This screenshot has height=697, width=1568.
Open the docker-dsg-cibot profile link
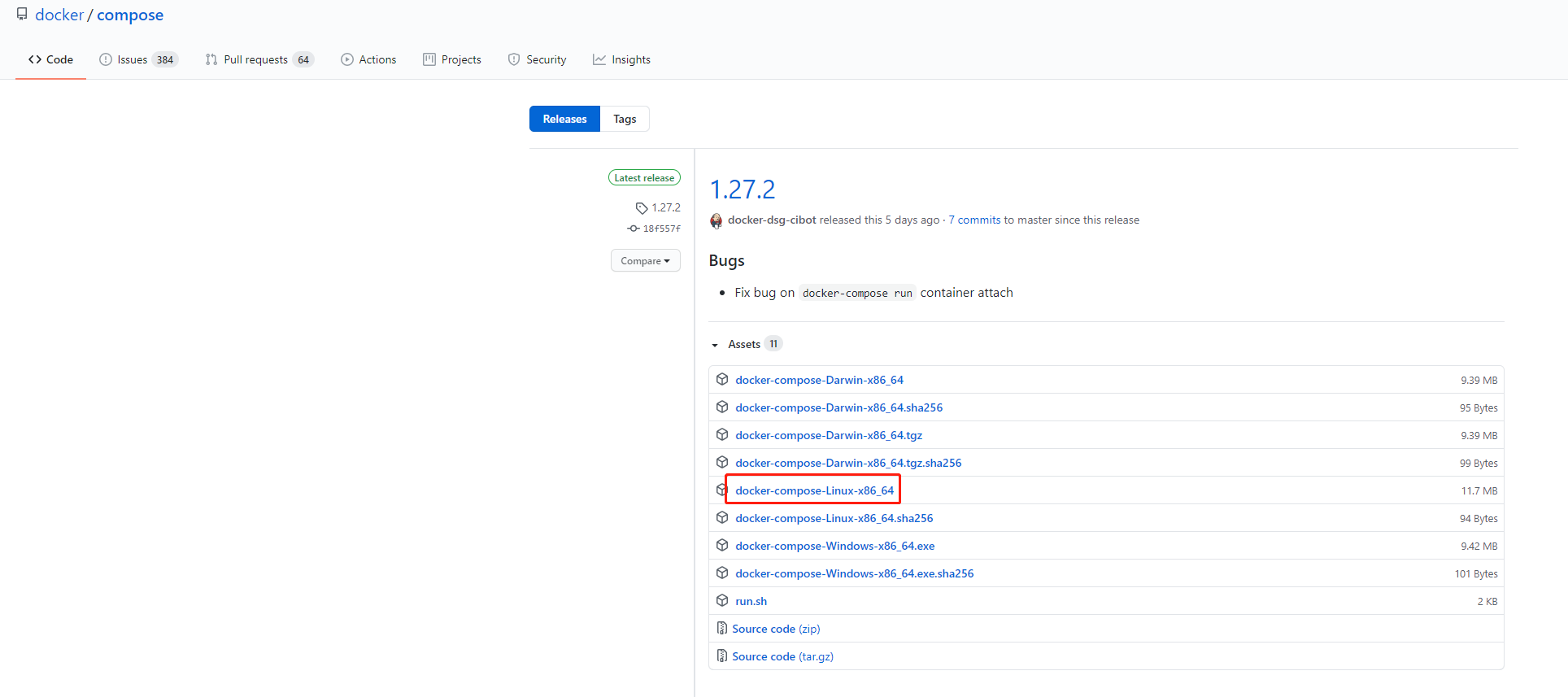coord(772,220)
